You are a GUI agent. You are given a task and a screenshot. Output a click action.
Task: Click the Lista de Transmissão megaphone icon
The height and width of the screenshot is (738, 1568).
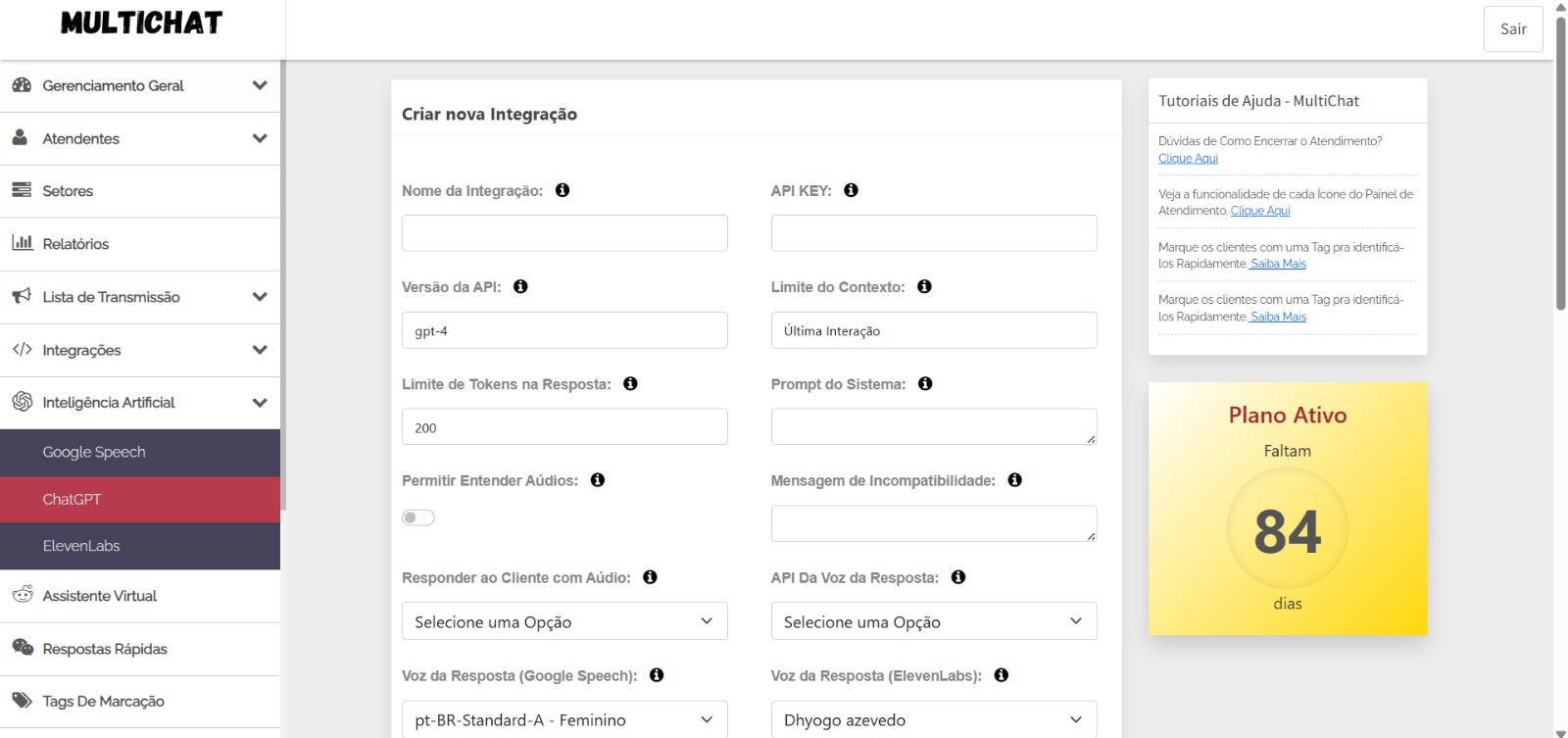click(x=22, y=296)
